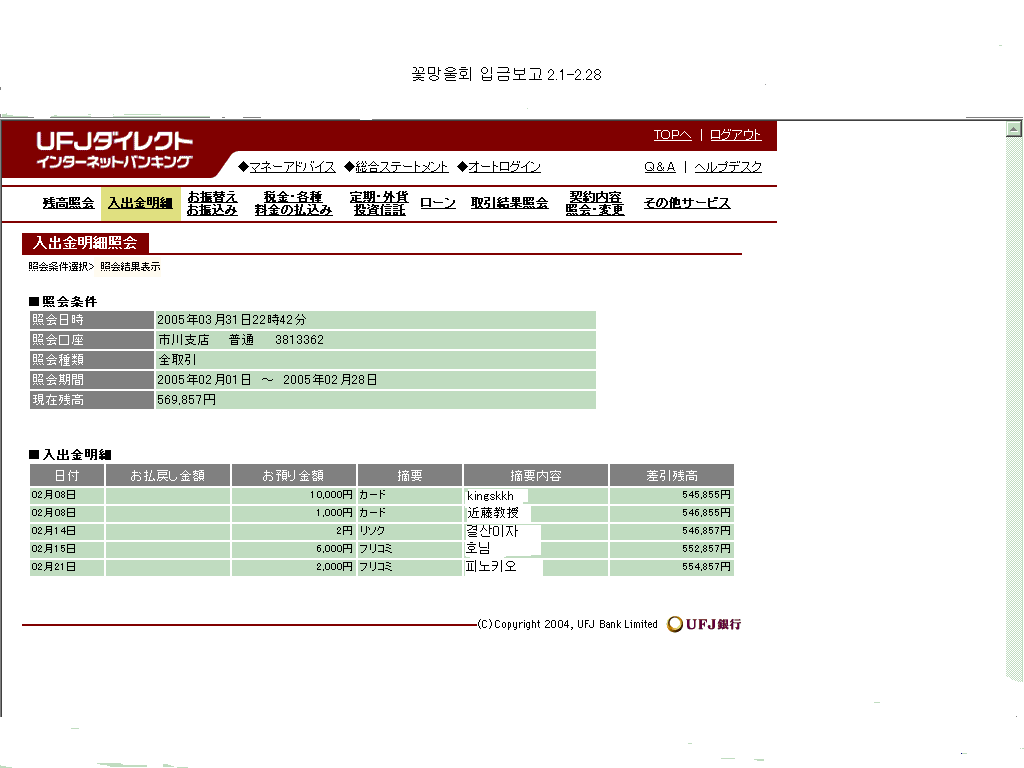Open the 税金・各種料金の払込み menu
The width and height of the screenshot is (1024, 768).
293,203
